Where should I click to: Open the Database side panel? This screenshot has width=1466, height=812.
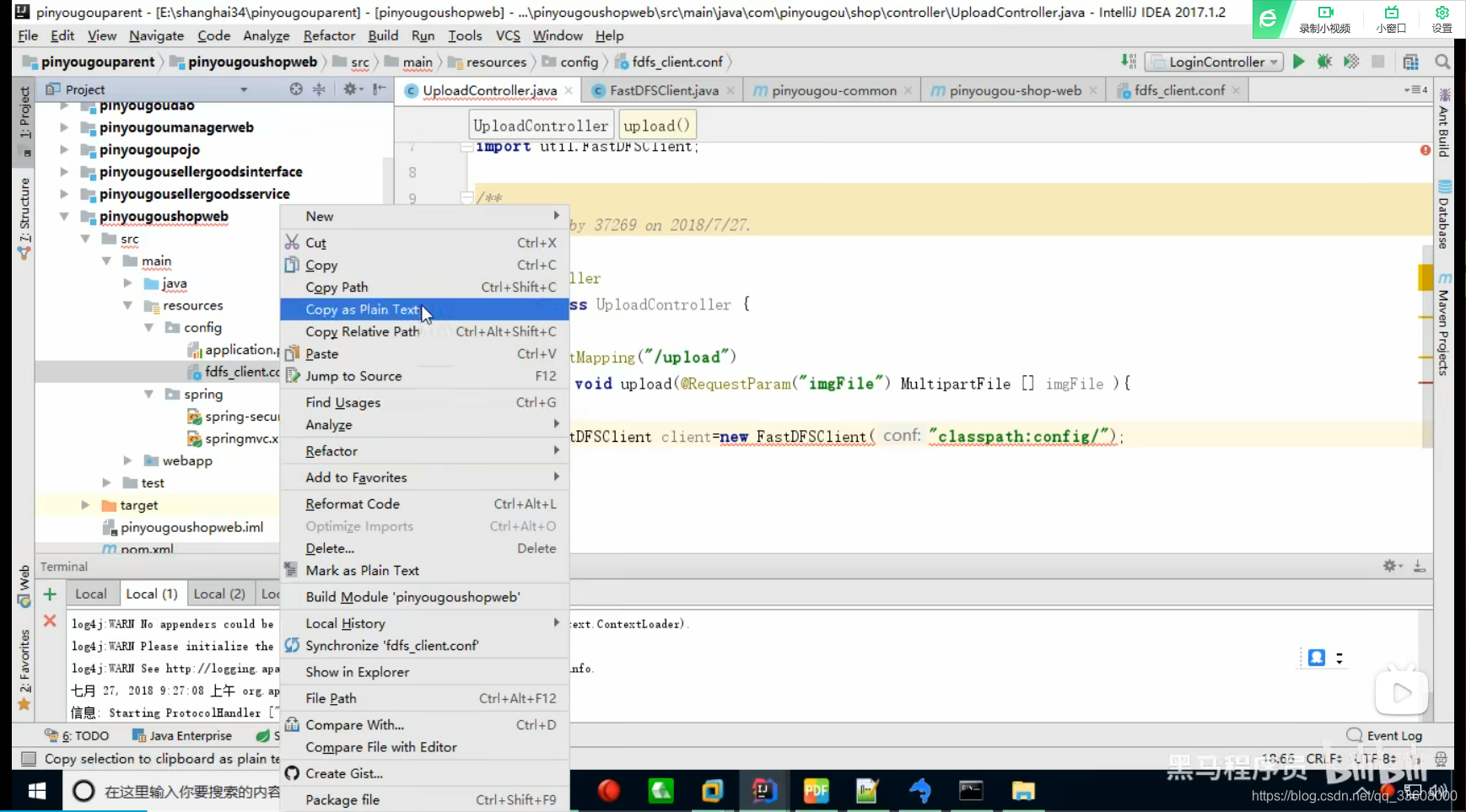click(x=1444, y=215)
